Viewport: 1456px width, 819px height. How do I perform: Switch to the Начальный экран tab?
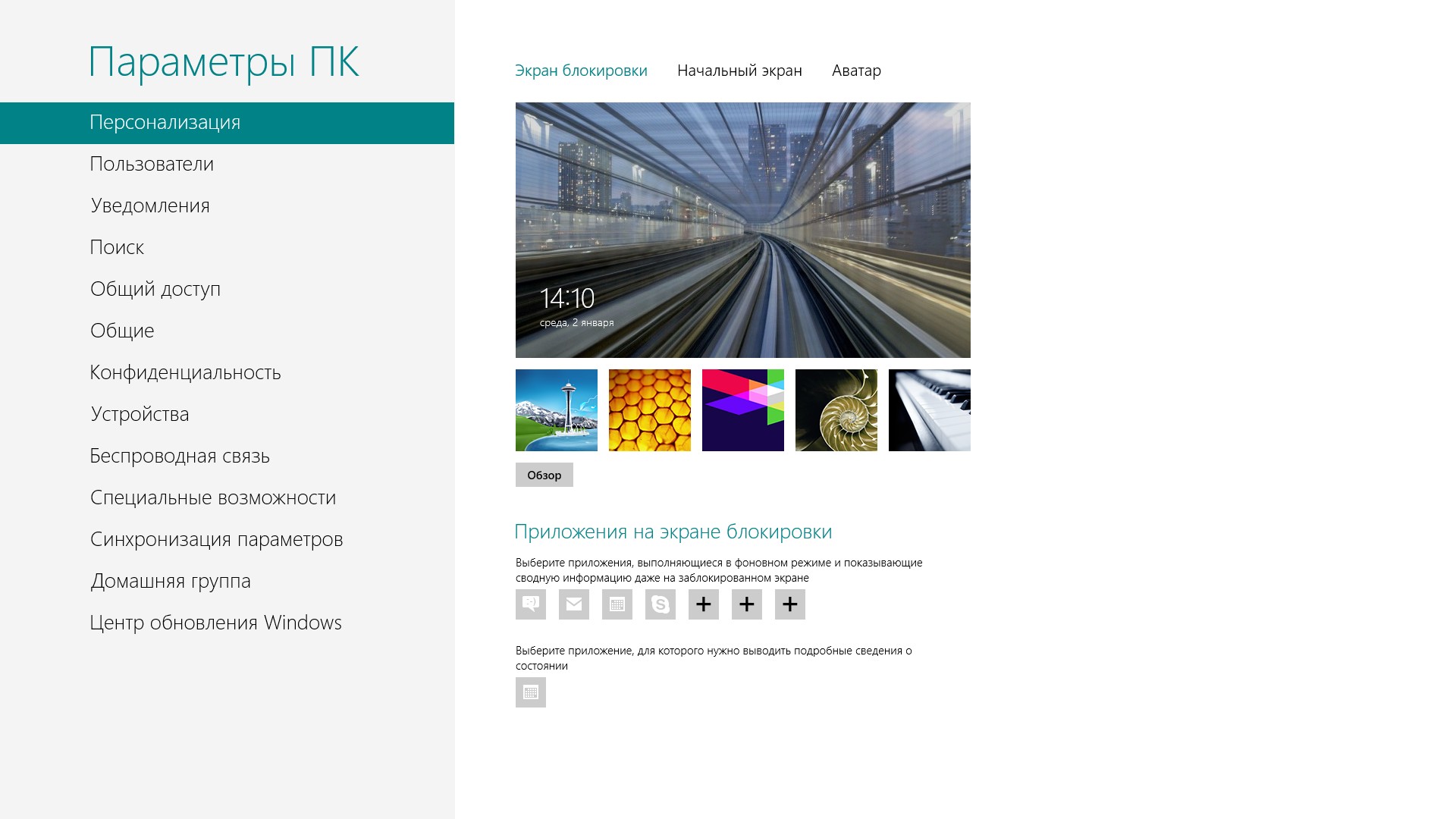(739, 71)
